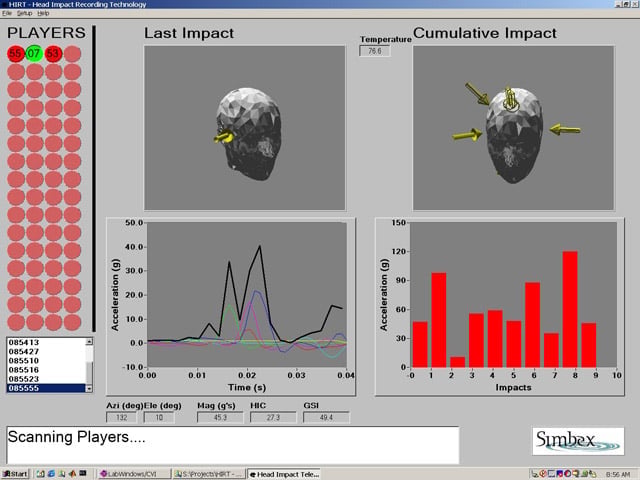Click the yellow arrow on Last Impact head
Screen dimensions: 640x480
coord(224,137)
